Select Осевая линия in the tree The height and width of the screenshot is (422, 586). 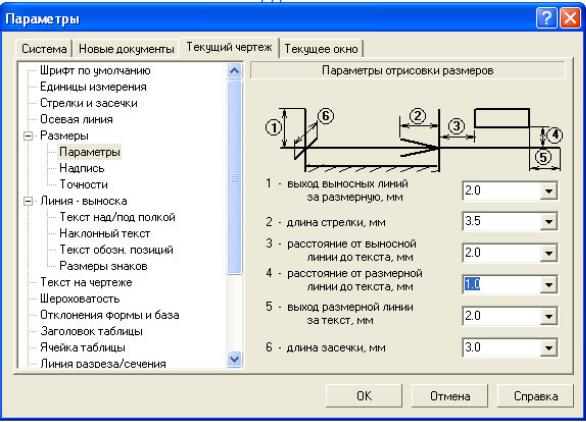tap(76, 119)
